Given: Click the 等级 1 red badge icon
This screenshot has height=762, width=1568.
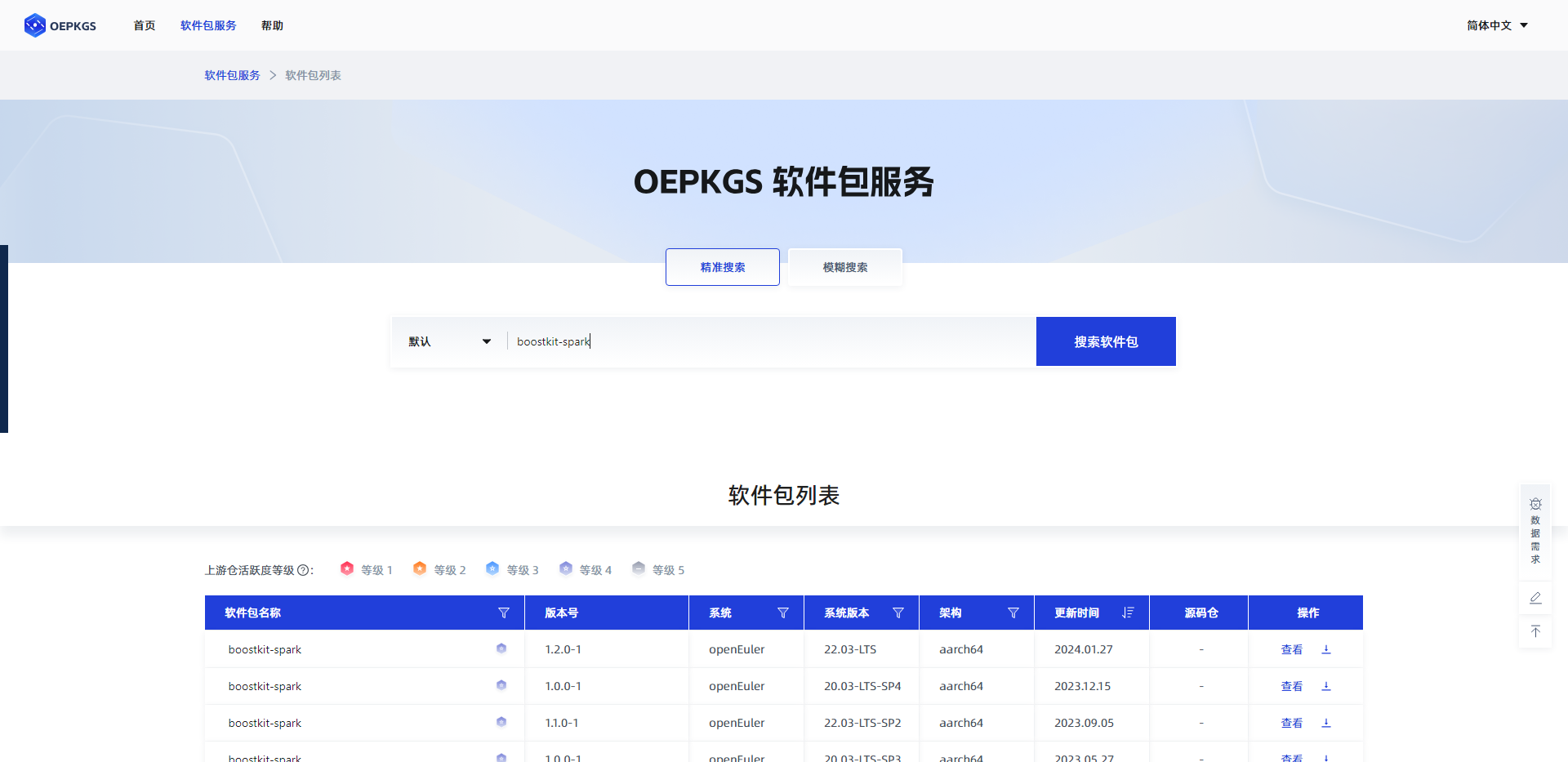Looking at the screenshot, I should (x=347, y=568).
